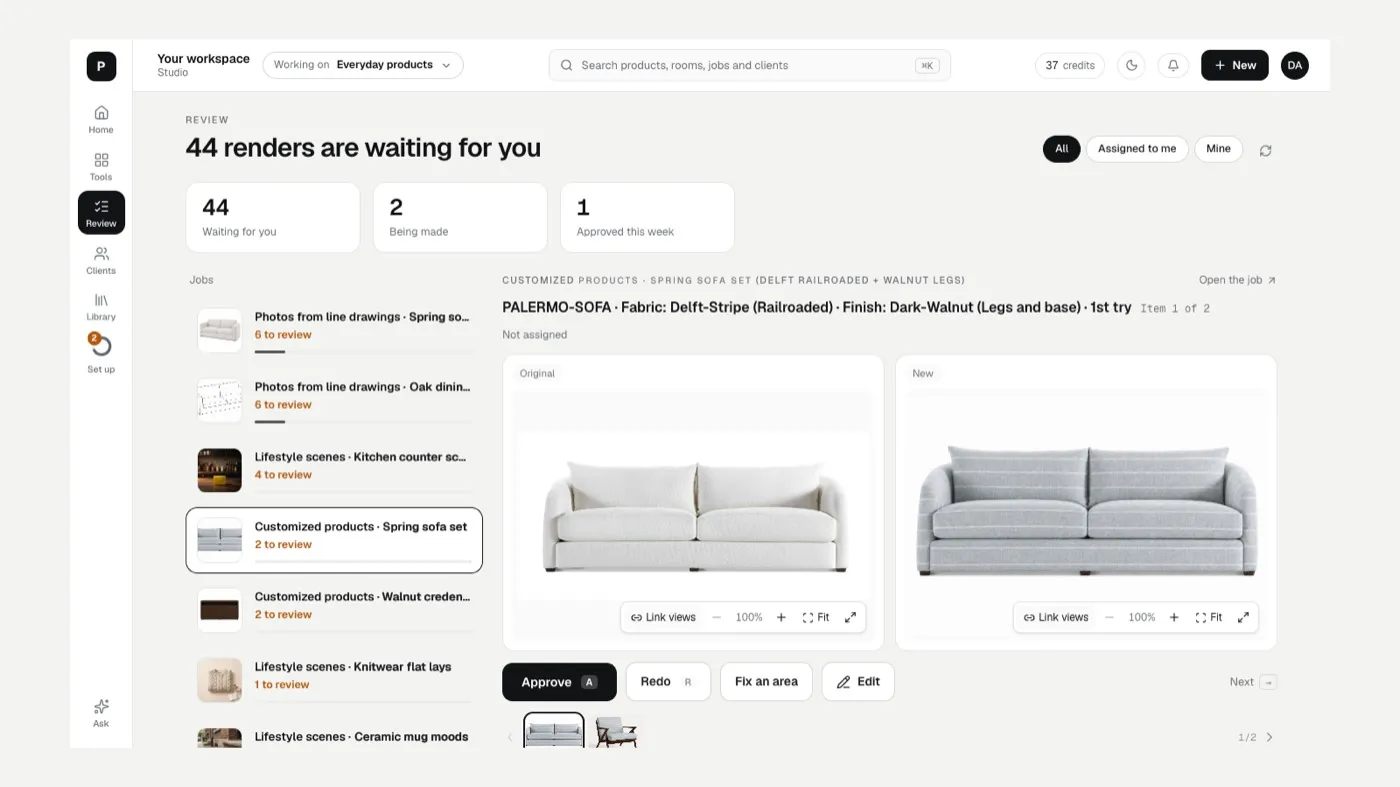Click the P workspace logo
This screenshot has width=1400, height=787.
click(x=101, y=66)
